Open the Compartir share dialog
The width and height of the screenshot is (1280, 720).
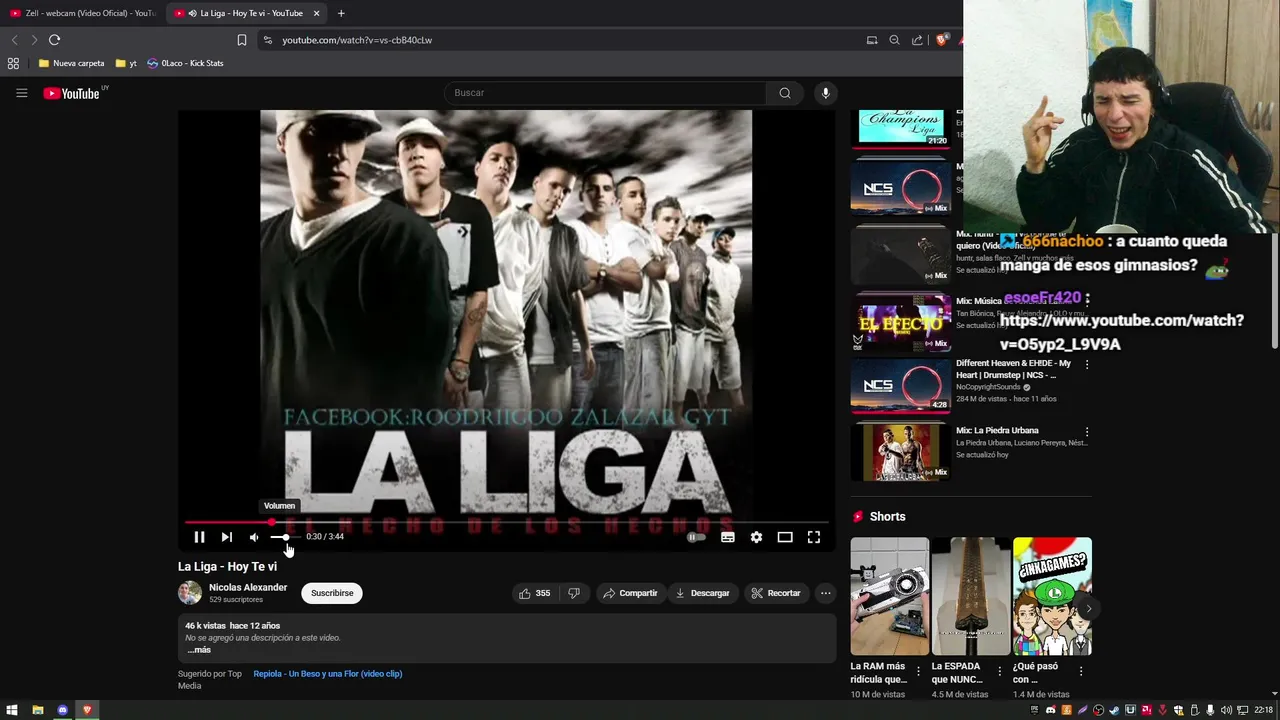click(x=630, y=593)
